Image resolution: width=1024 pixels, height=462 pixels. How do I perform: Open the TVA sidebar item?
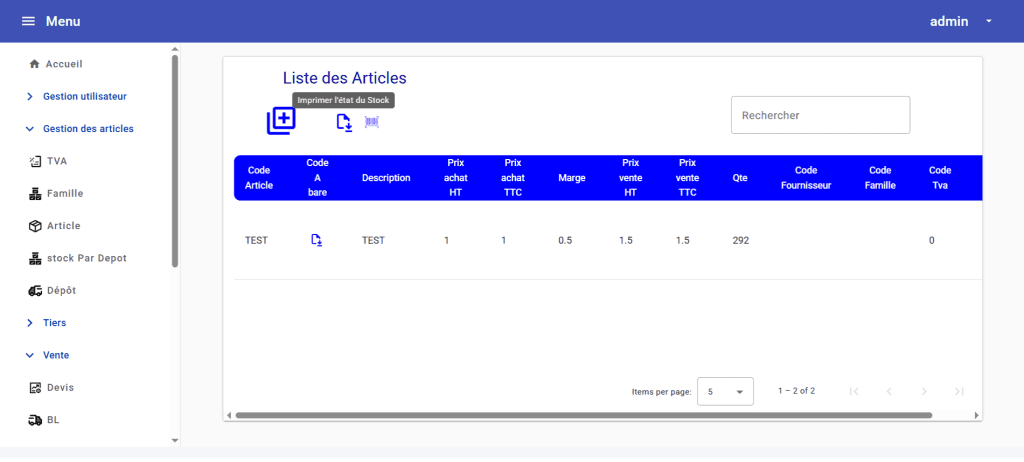[x=57, y=161]
